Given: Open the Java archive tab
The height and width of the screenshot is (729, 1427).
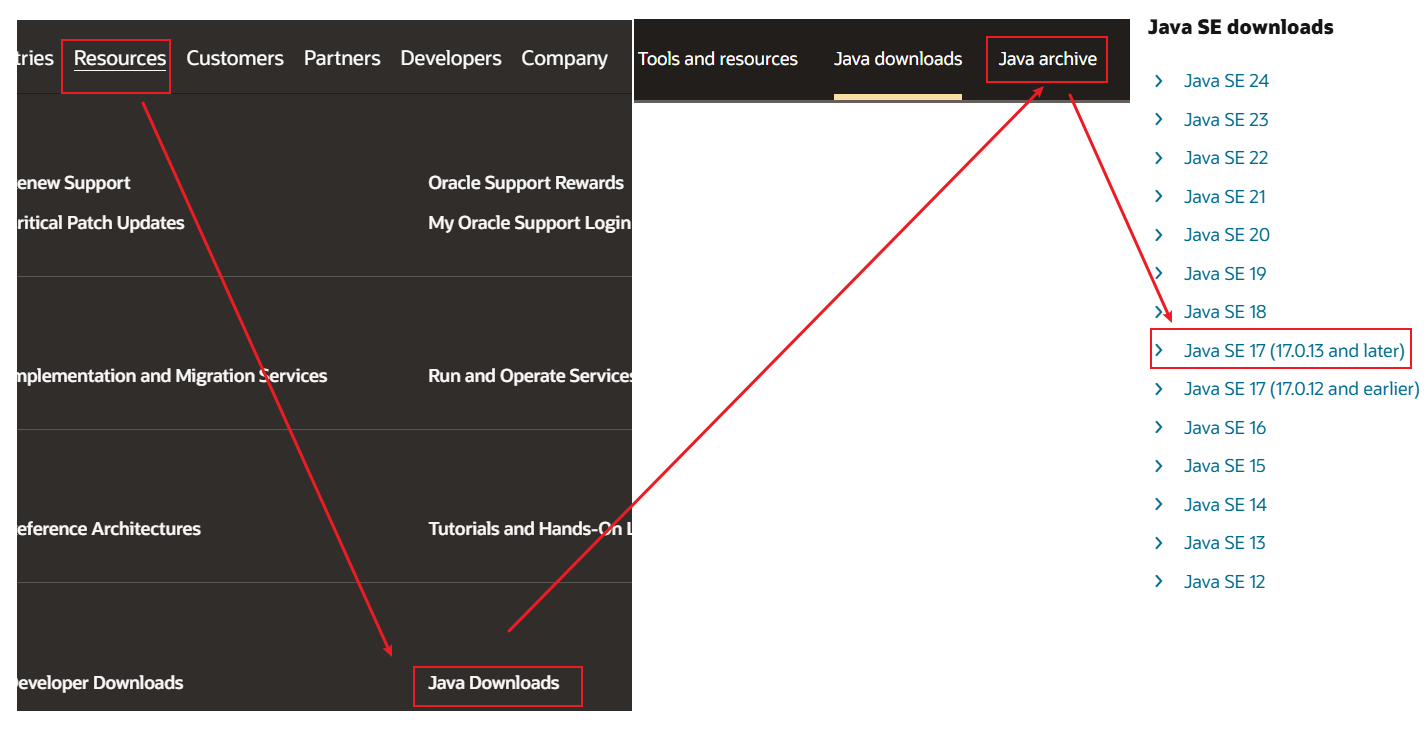Looking at the screenshot, I should 1048,59.
